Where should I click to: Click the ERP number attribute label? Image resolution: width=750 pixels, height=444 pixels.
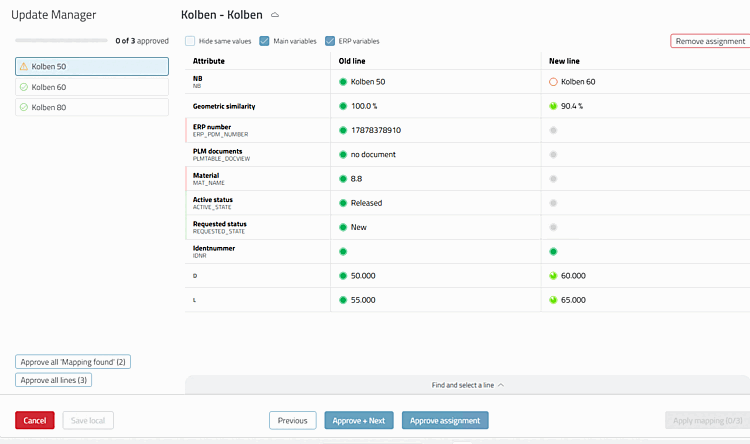(x=212, y=127)
